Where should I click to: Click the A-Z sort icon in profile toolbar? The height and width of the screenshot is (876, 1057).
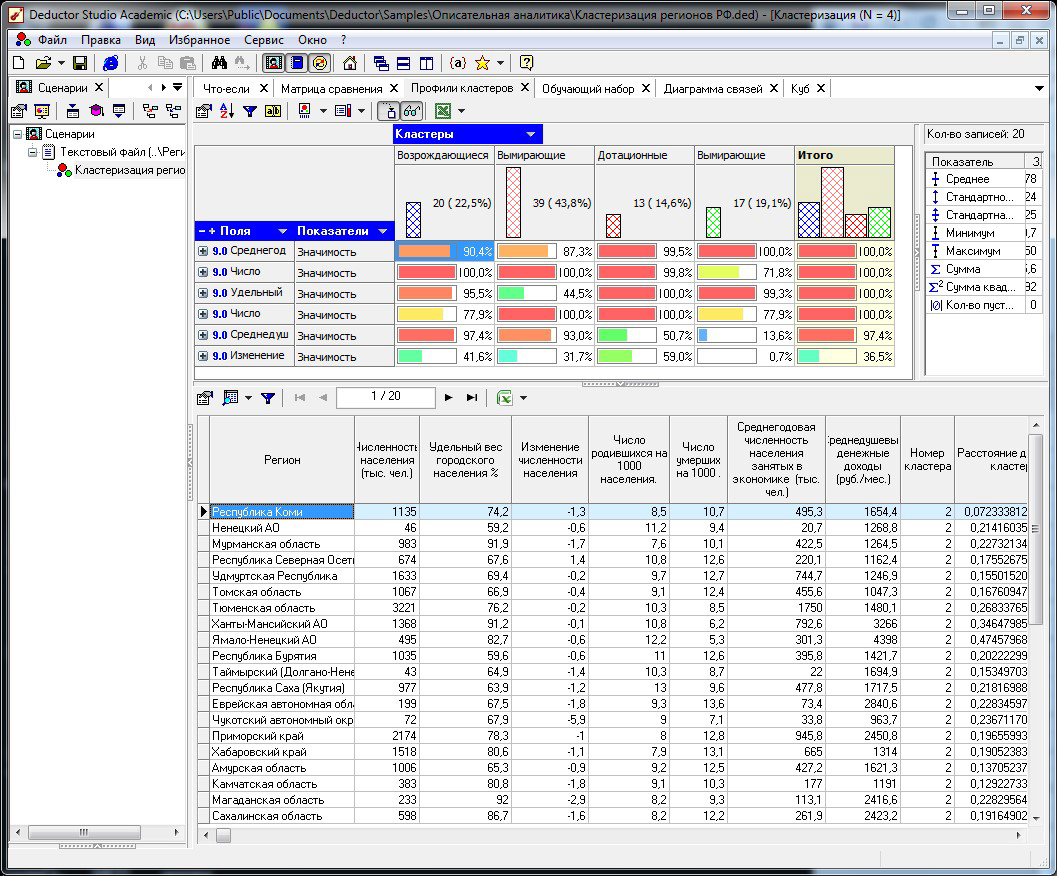[x=227, y=111]
